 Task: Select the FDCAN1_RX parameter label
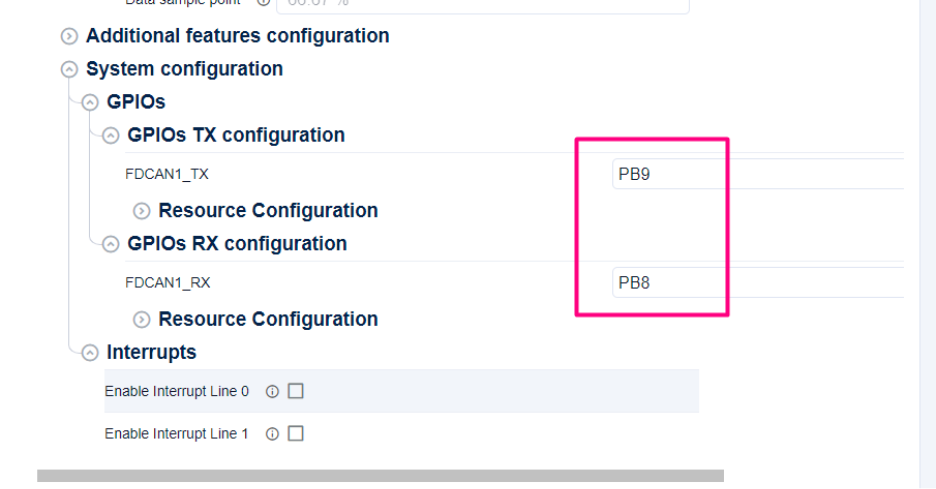pyautogui.click(x=167, y=283)
